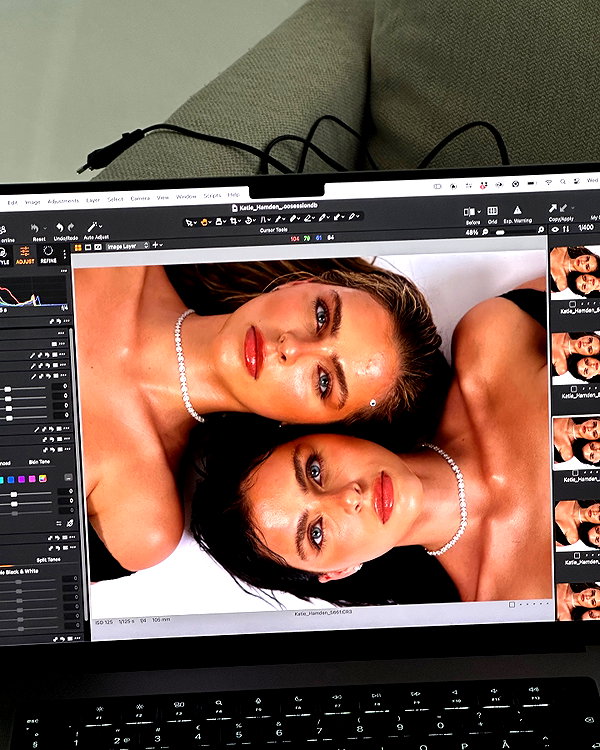Open the Camera menu
The image size is (600, 750).
140,198
